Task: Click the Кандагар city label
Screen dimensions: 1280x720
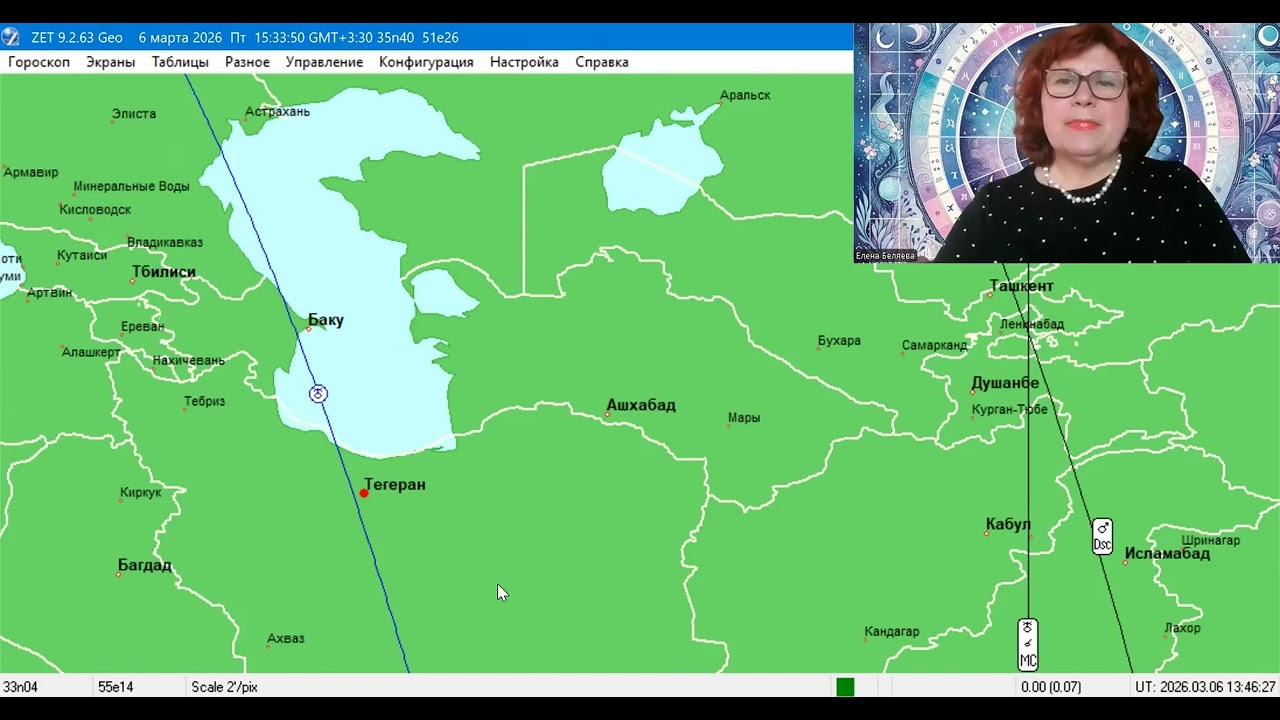Action: (892, 632)
